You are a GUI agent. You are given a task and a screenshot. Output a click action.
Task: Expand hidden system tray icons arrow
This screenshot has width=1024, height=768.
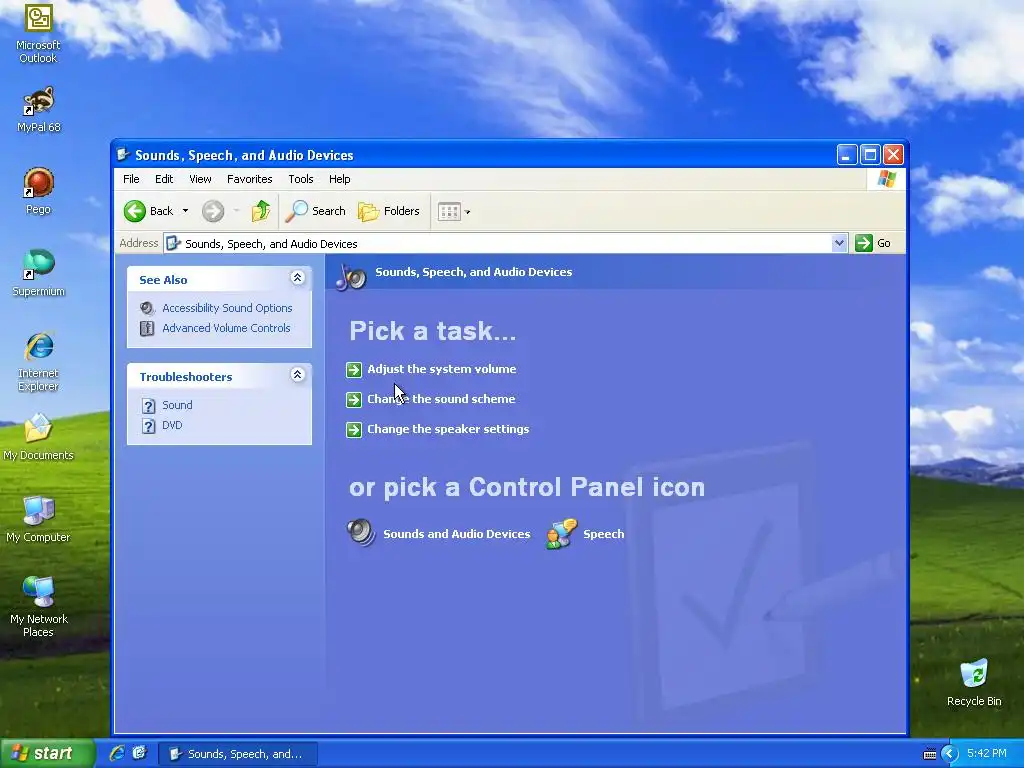pyautogui.click(x=950, y=754)
